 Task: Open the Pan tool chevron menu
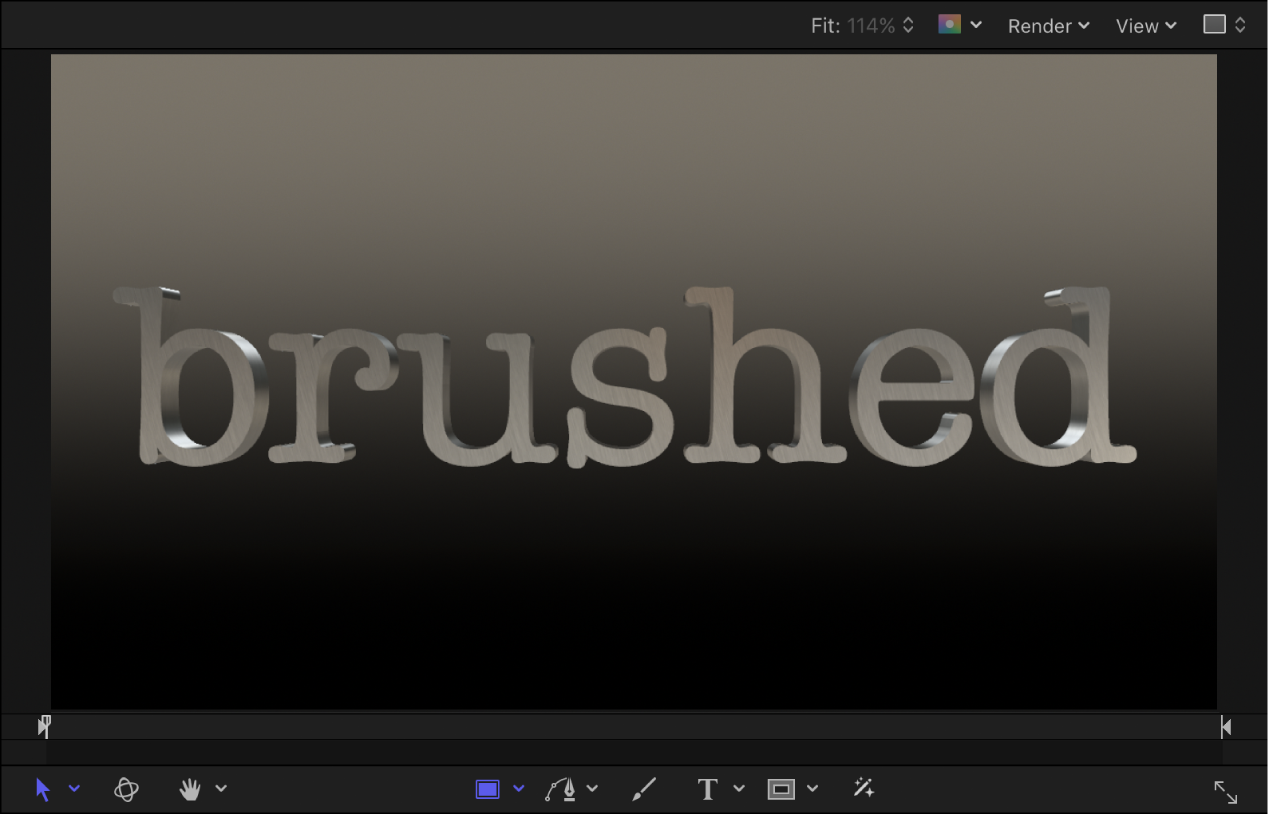(221, 789)
